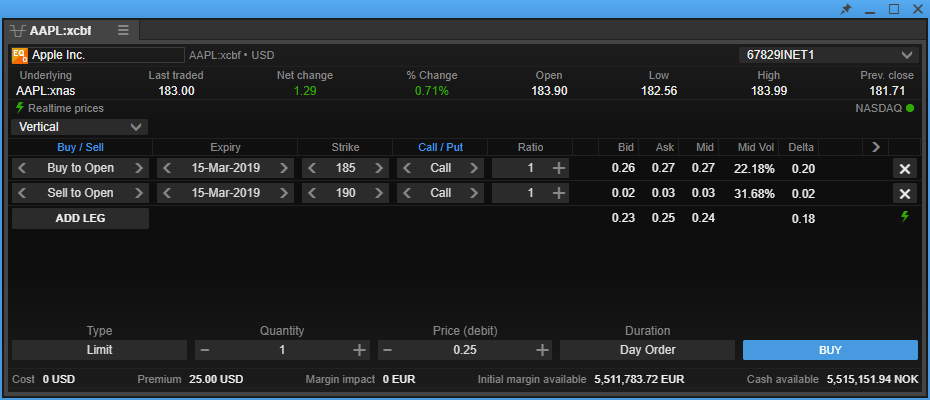Viewport: 930px width, 400px height.
Task: Click the ratio value on Buy leg
Action: point(531,168)
